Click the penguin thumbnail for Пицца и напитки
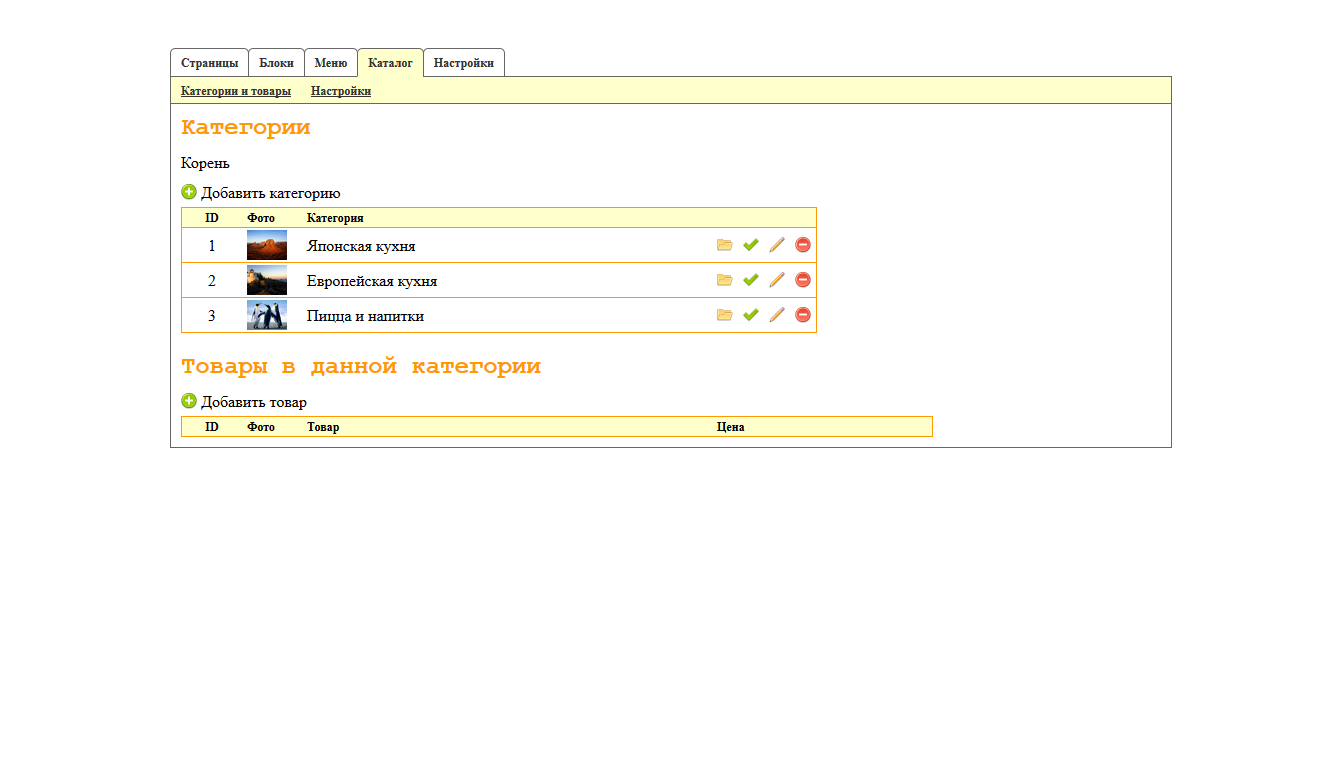 click(x=267, y=315)
